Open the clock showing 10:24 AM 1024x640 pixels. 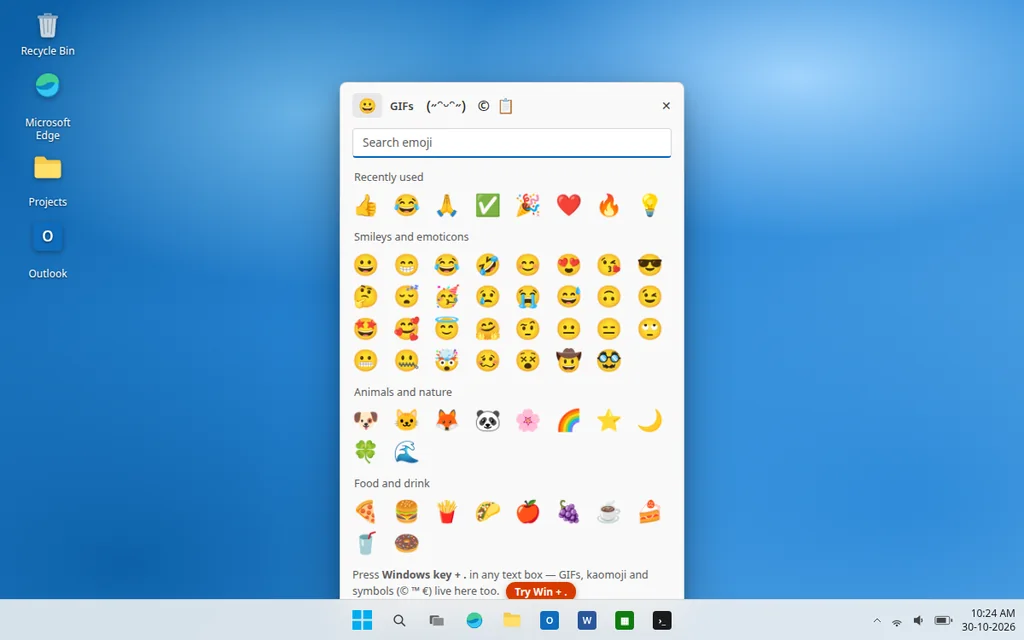coord(988,620)
